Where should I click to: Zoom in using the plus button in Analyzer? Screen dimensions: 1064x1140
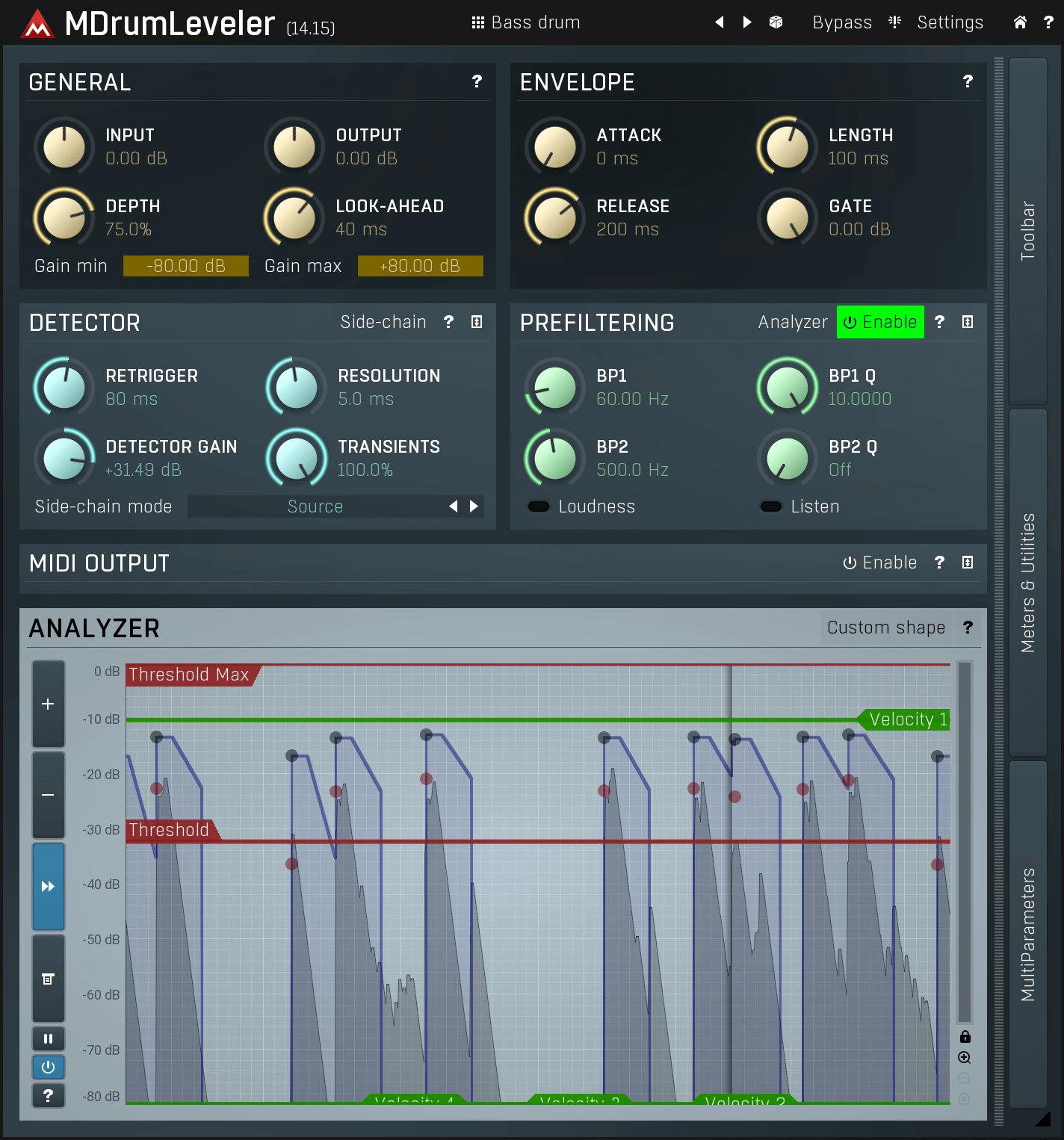click(48, 703)
